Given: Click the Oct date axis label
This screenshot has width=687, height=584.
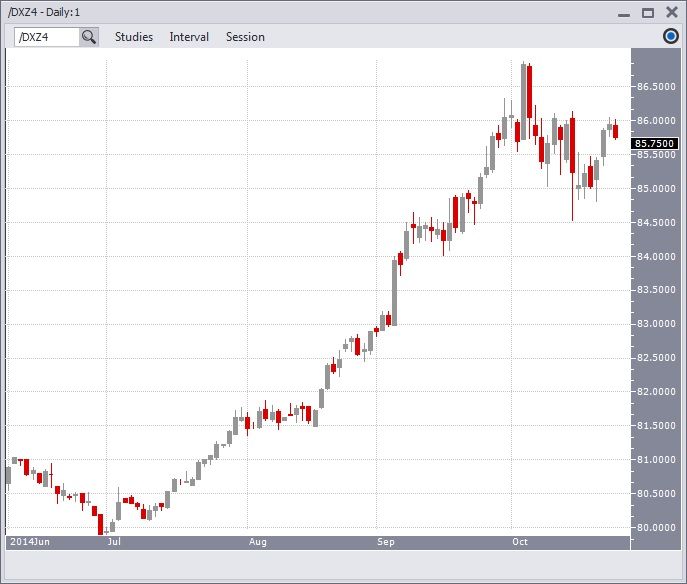Looking at the screenshot, I should (x=520, y=542).
